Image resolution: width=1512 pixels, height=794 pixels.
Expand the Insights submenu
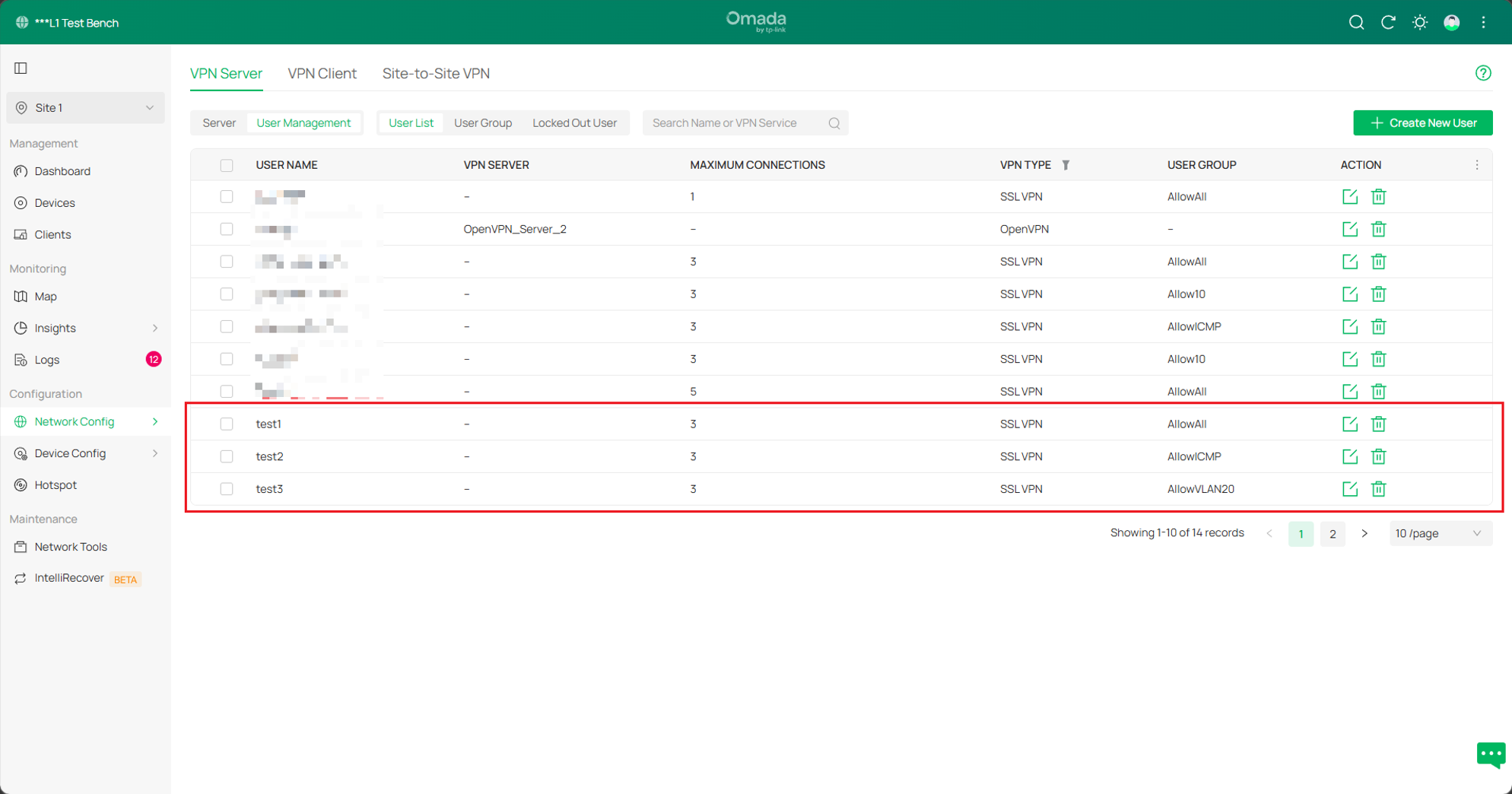[x=155, y=329]
